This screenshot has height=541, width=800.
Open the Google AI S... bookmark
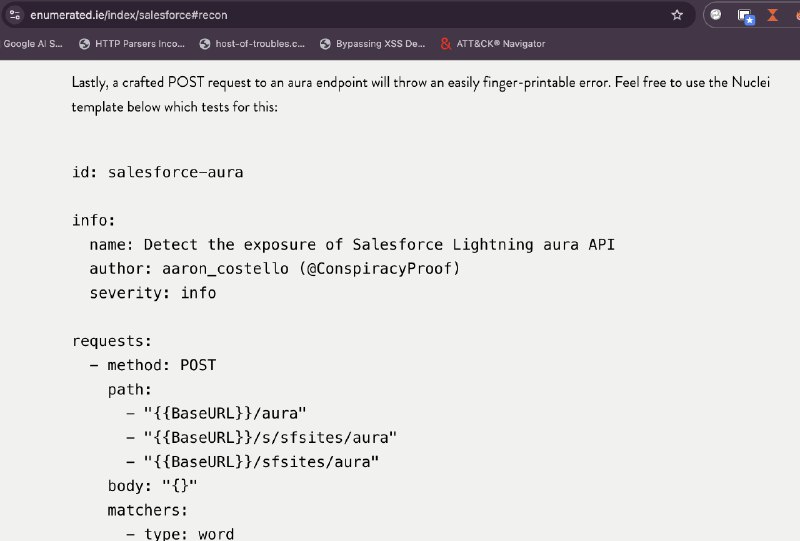[x=33, y=43]
